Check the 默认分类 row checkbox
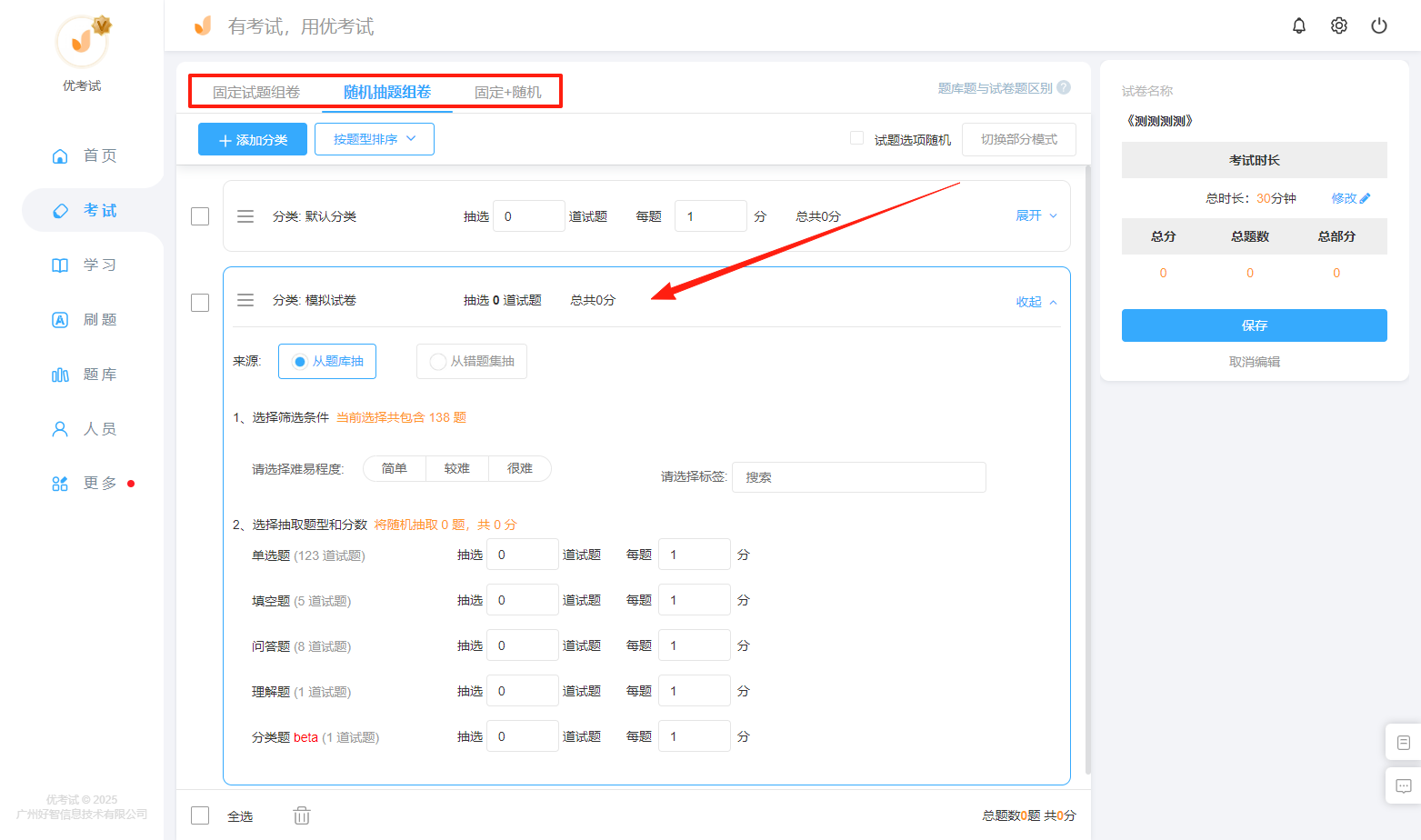1421x840 pixels. pyautogui.click(x=200, y=216)
